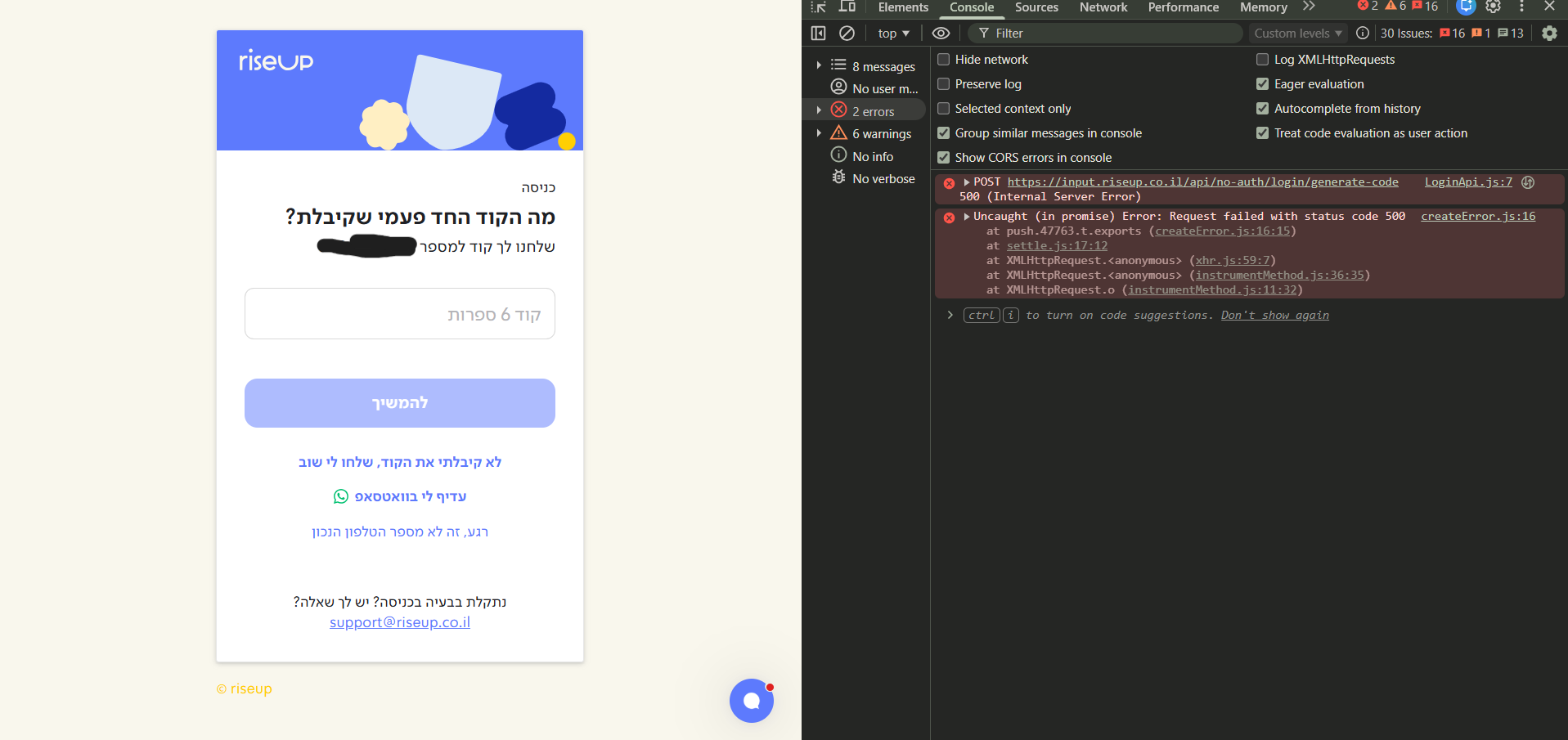
Task: Activate the inspect element picker icon
Action: (819, 7)
